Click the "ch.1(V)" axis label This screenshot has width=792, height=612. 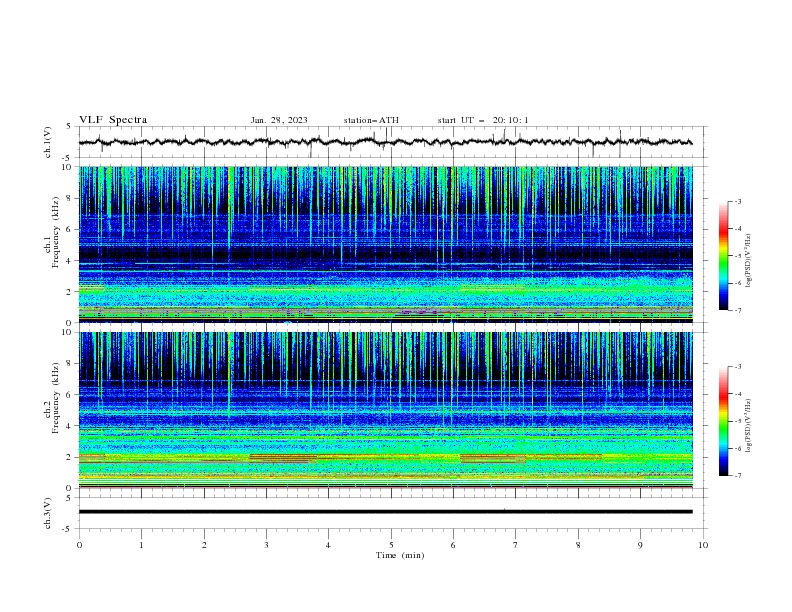pos(48,142)
